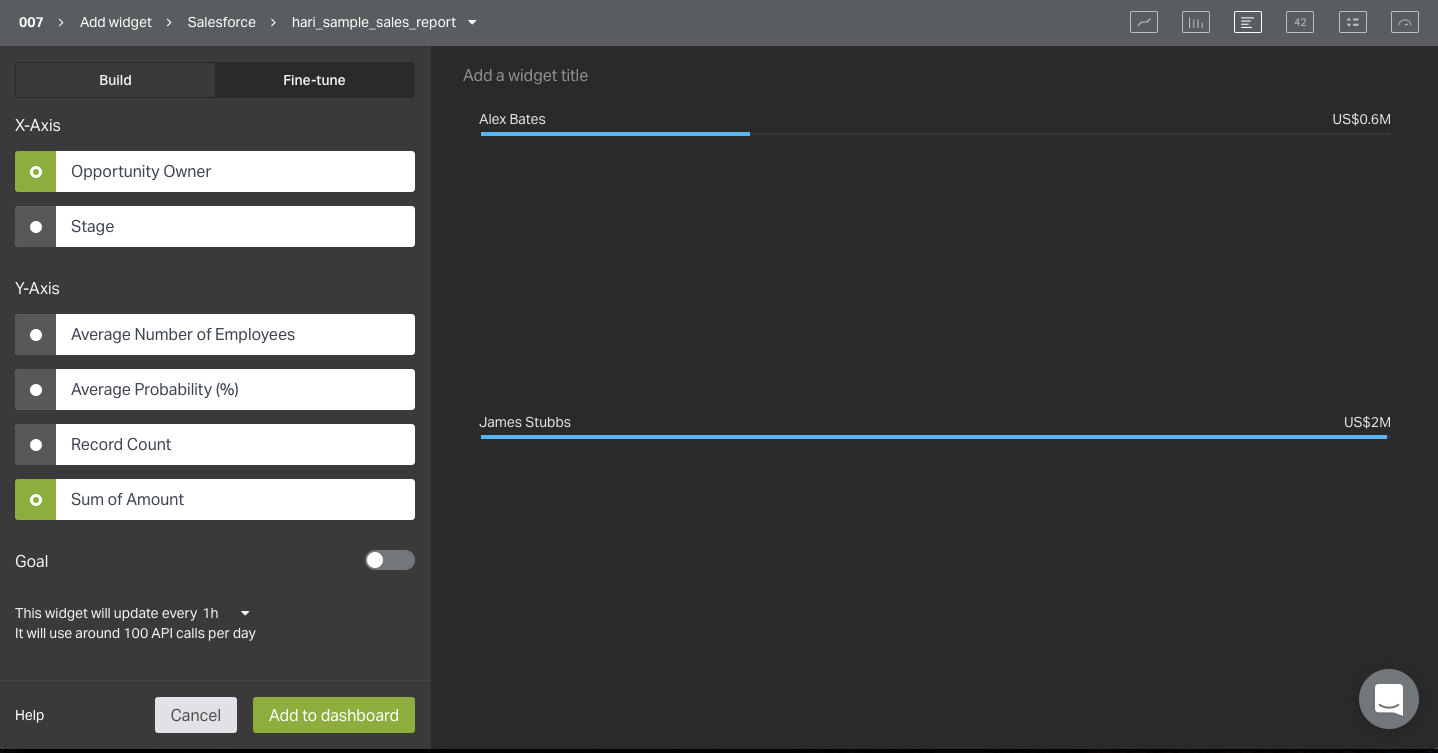Click the Add to dashboard button
This screenshot has height=753, width=1438.
[333, 715]
